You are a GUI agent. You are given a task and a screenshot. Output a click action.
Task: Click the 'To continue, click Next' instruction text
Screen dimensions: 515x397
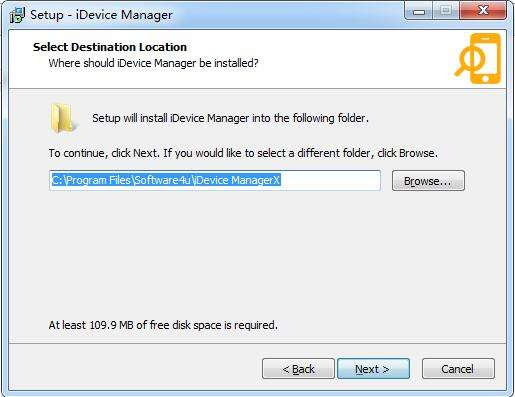tap(243, 153)
